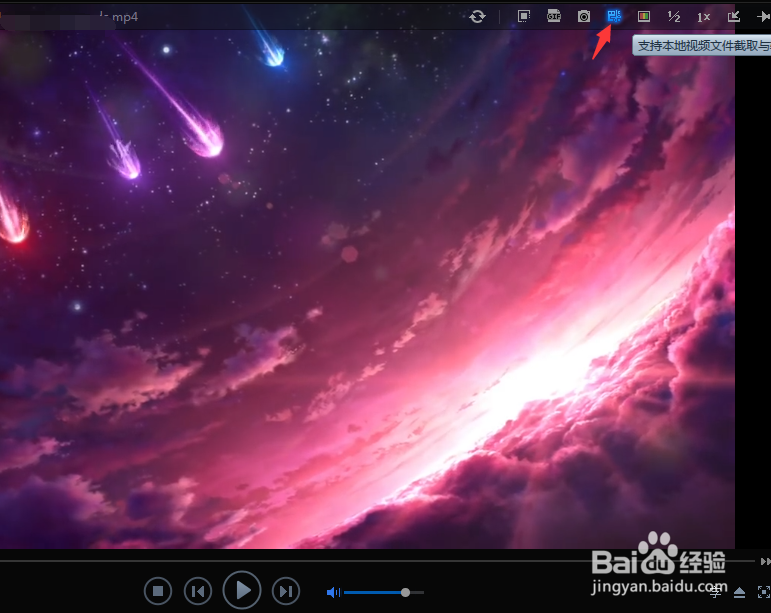Set video to original size (1×)
Image resolution: width=771 pixels, height=613 pixels.
(x=704, y=17)
